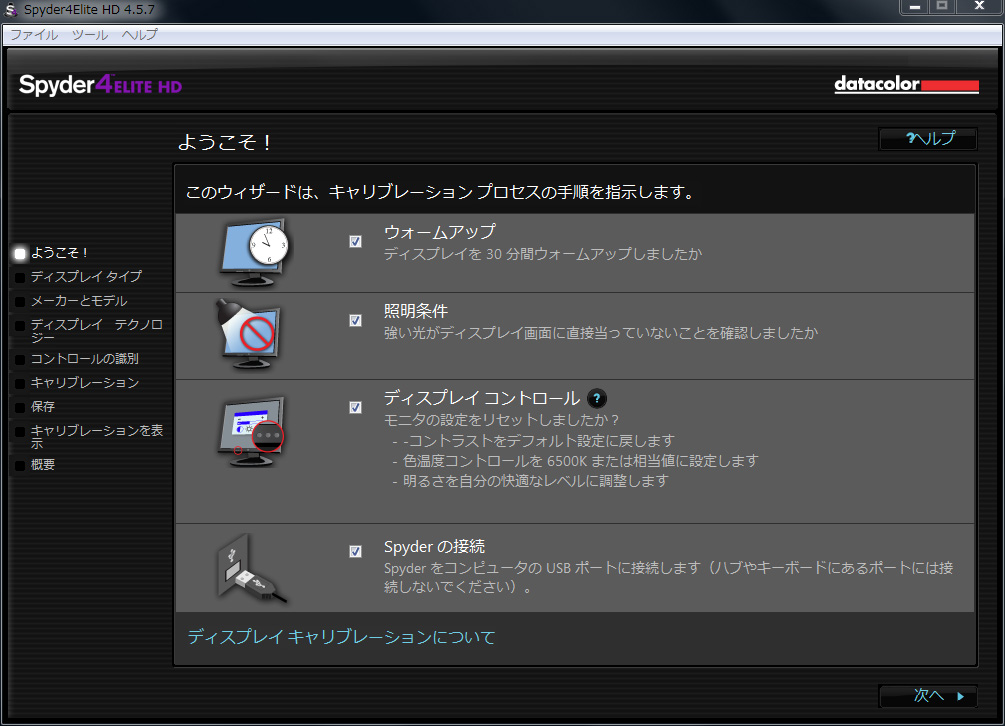Click the datacolor logo
The height and width of the screenshot is (726, 1005).
point(906,84)
